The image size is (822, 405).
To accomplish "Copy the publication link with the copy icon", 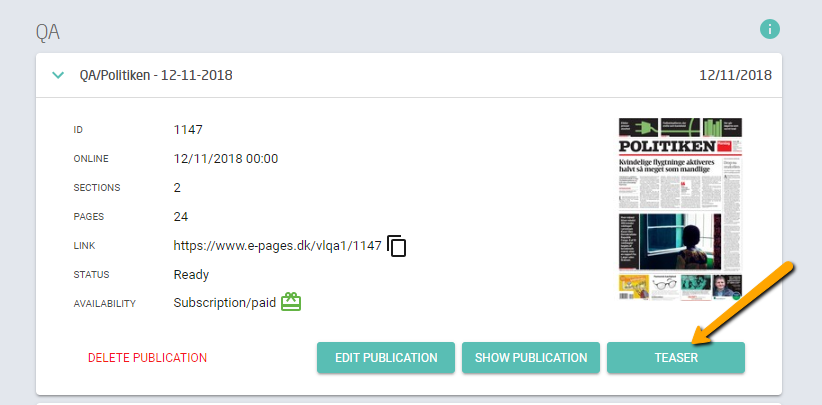I will pyautogui.click(x=397, y=246).
